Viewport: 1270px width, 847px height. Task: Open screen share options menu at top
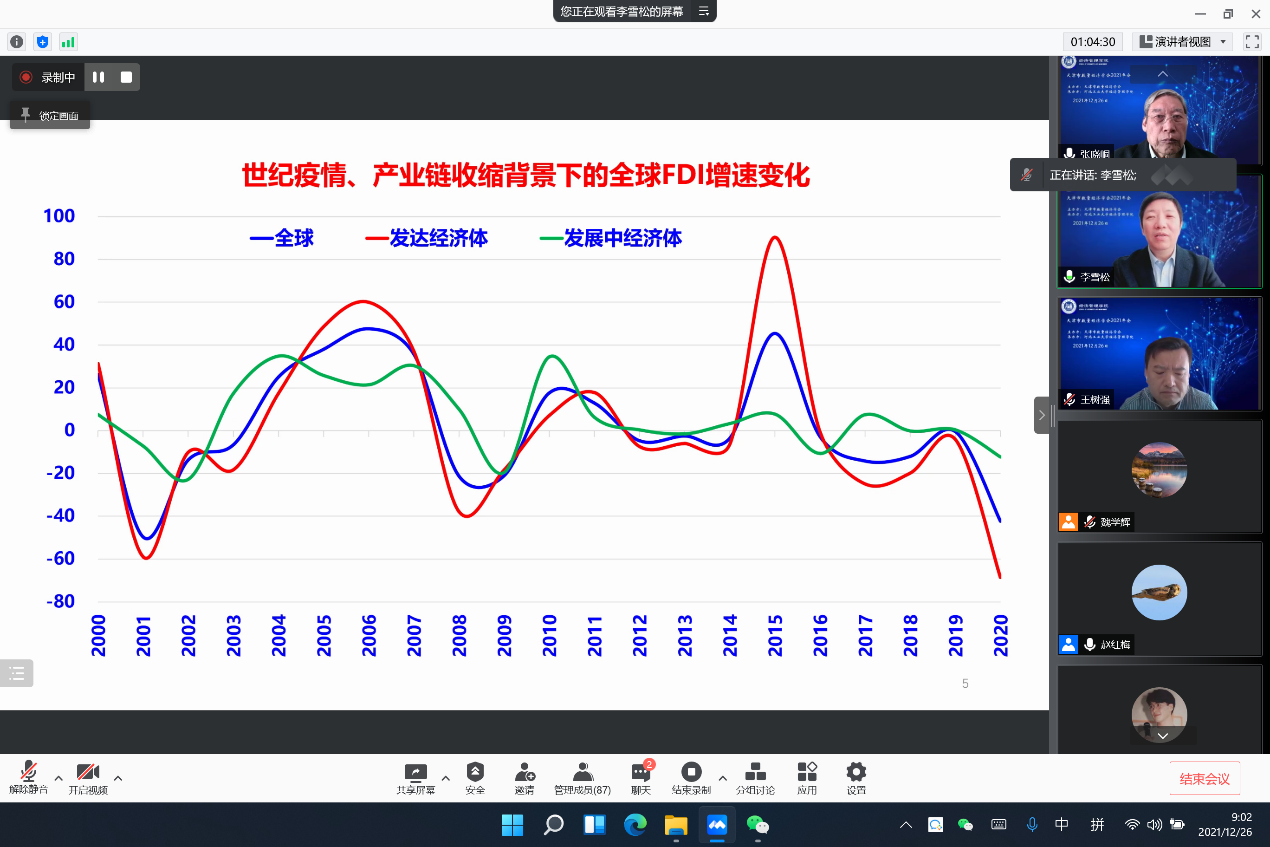[703, 11]
